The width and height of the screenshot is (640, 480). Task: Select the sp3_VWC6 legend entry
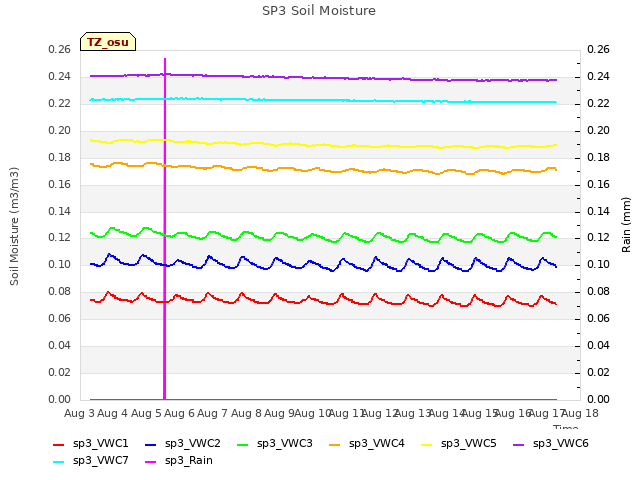pyautogui.click(x=551, y=444)
